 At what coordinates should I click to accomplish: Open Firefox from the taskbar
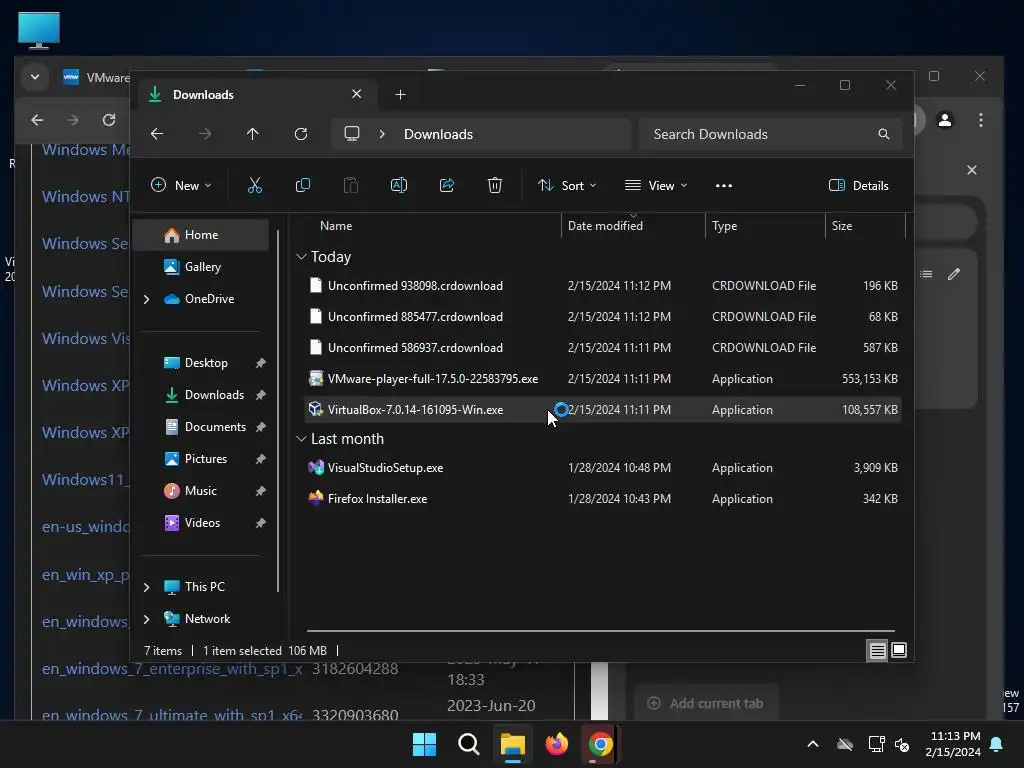click(x=556, y=744)
